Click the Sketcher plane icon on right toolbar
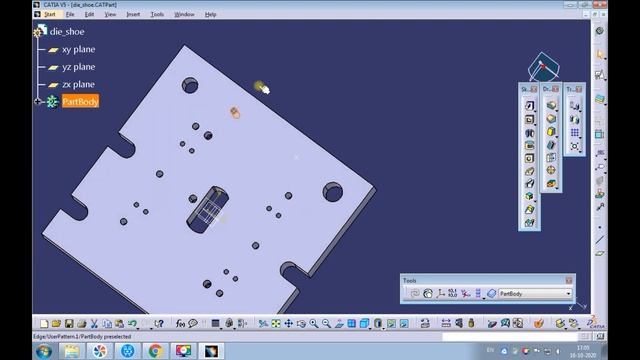640x360 pixels. [599, 75]
